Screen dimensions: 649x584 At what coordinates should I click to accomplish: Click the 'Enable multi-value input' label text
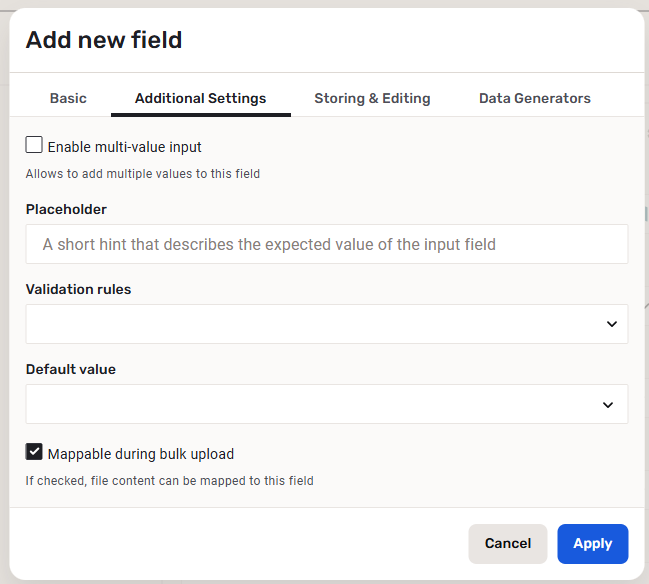pos(124,147)
